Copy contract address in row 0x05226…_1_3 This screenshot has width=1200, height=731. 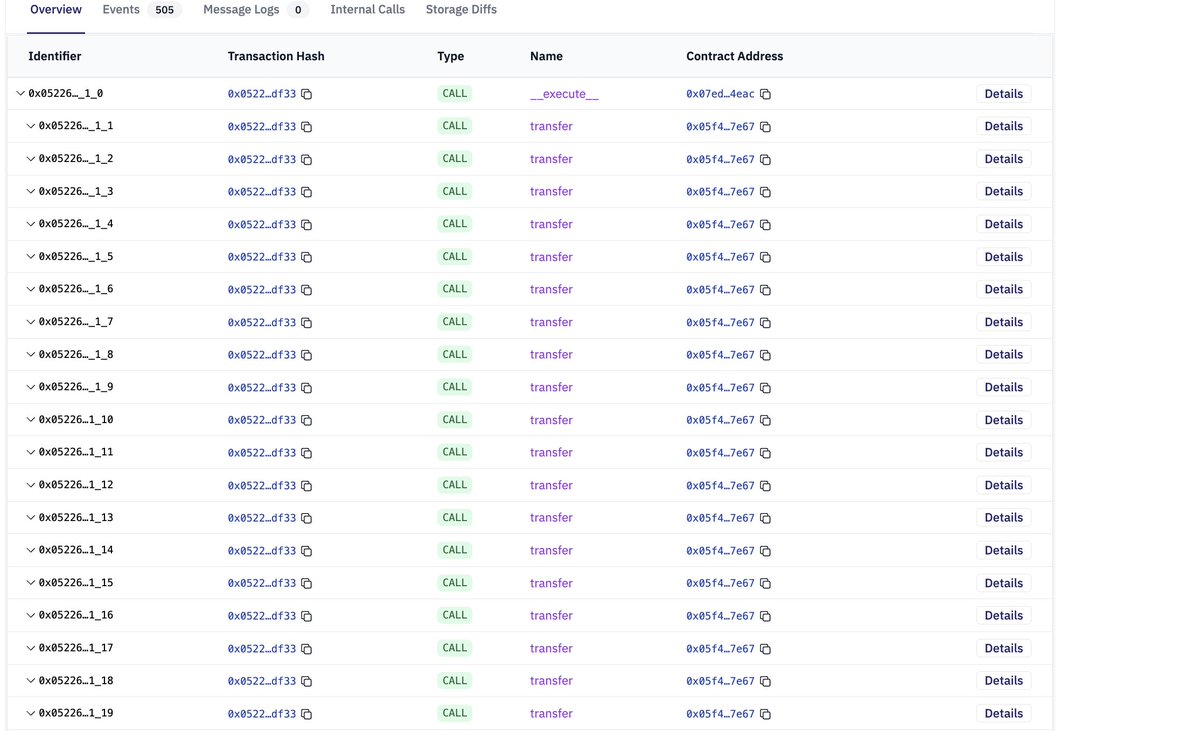point(765,192)
